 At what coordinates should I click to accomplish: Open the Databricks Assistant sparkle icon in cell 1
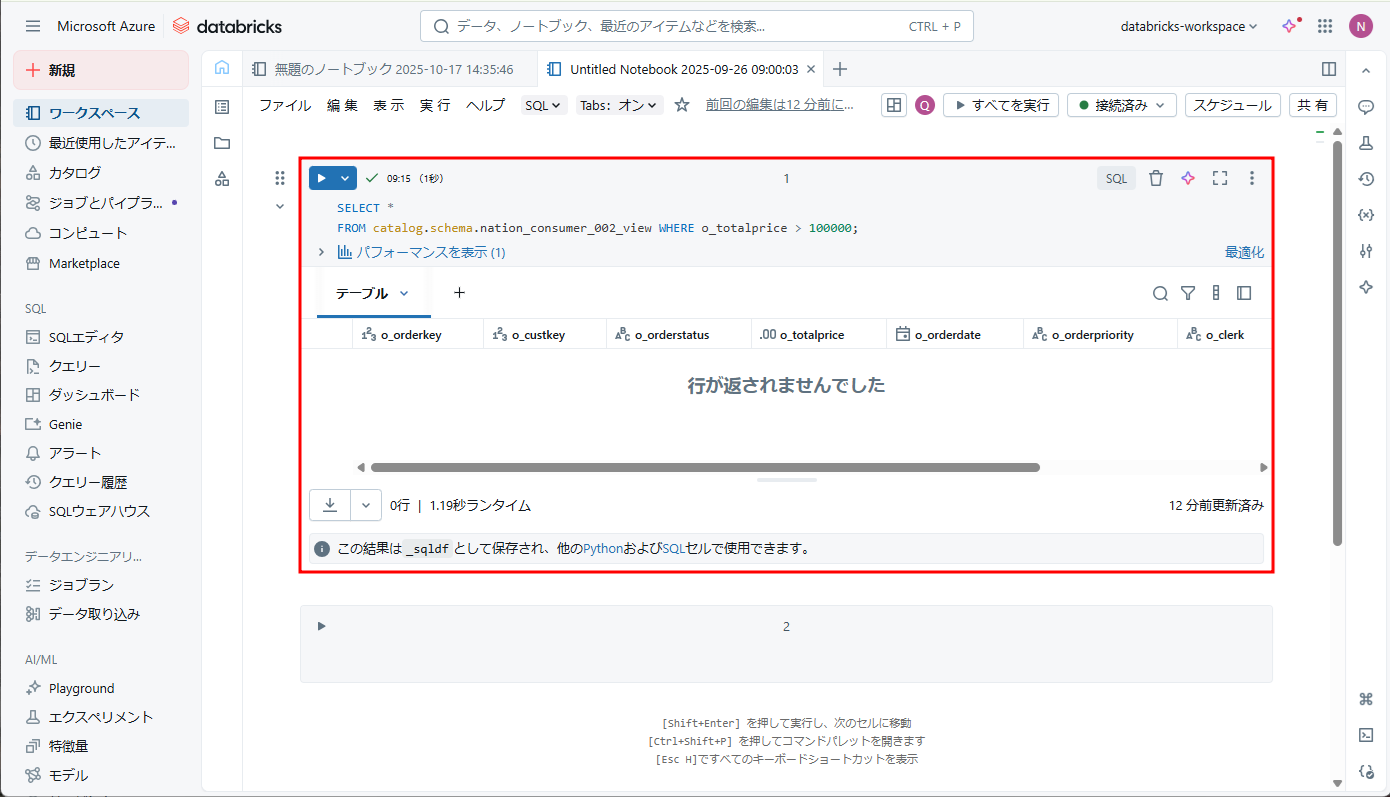[x=1188, y=178]
